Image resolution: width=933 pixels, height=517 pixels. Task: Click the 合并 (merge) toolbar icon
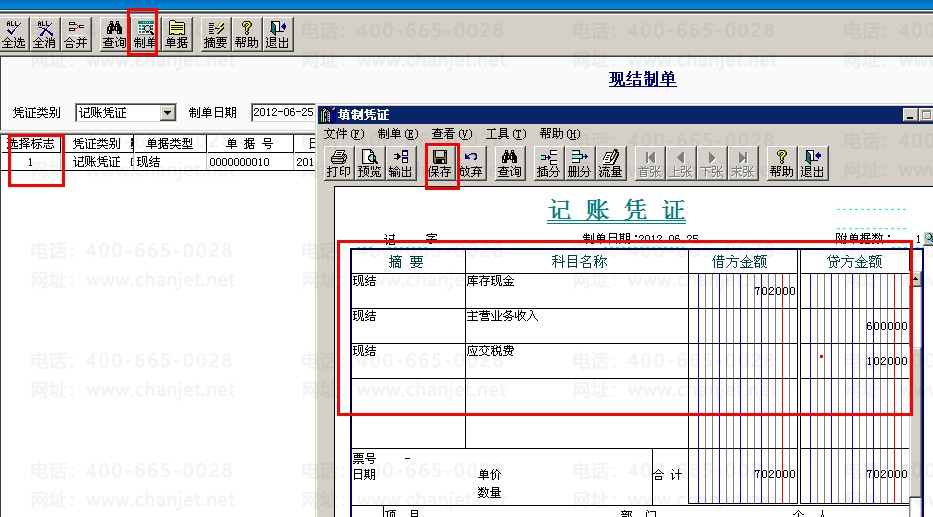coord(76,35)
